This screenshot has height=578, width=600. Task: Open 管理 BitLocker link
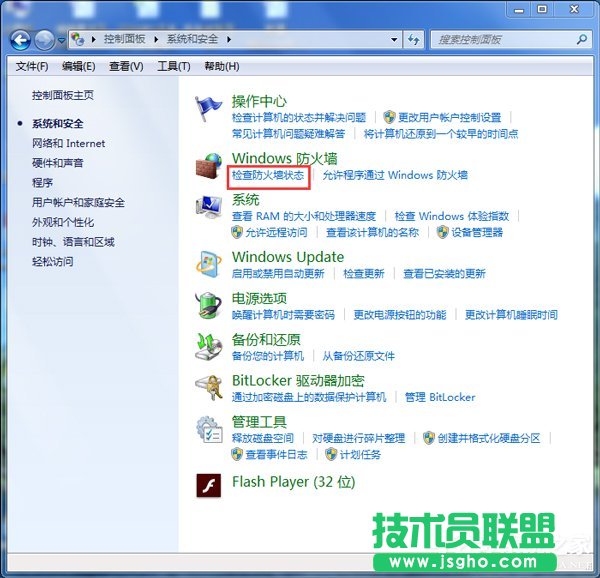(x=440, y=397)
